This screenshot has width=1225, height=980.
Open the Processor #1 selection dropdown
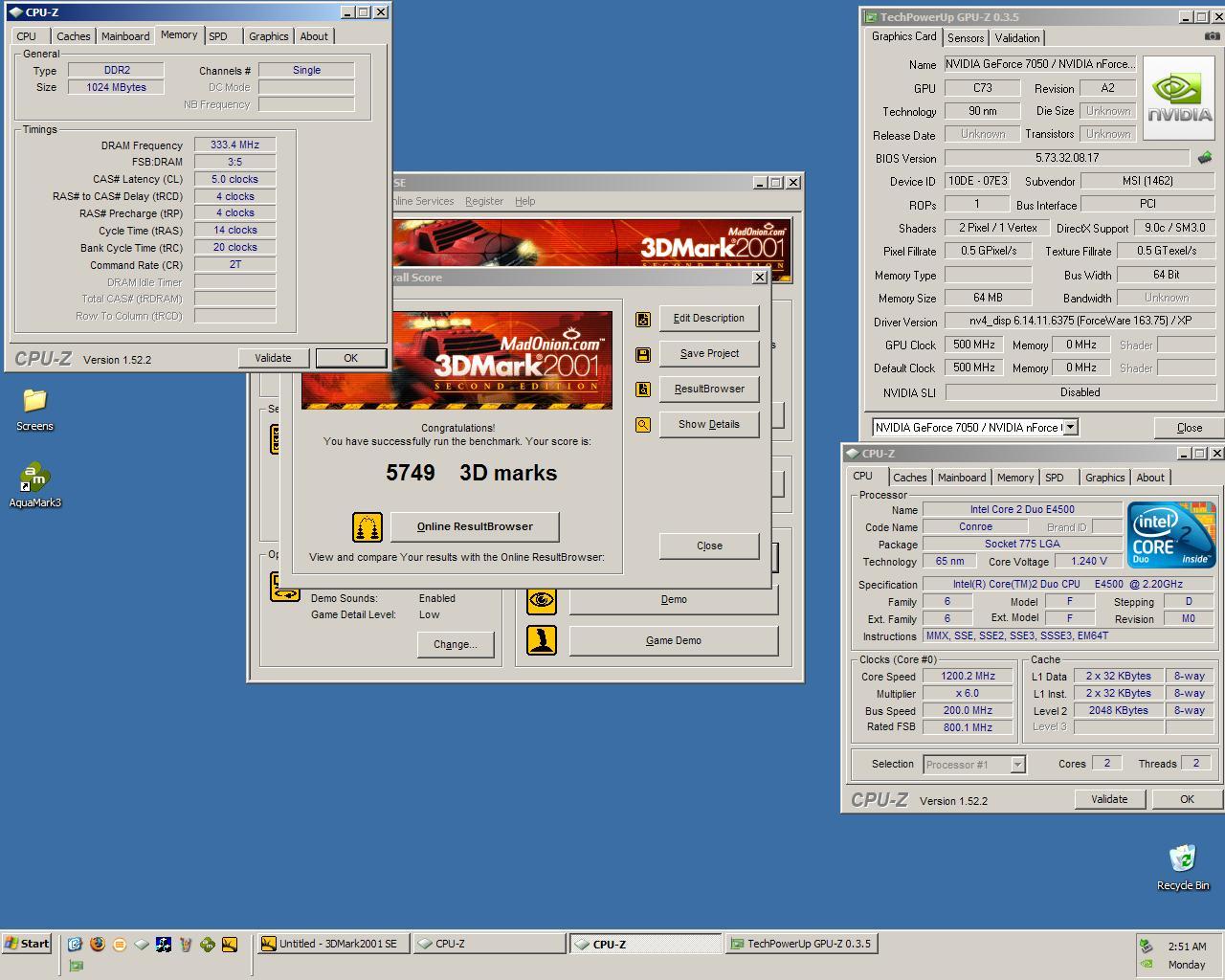pos(1017,765)
